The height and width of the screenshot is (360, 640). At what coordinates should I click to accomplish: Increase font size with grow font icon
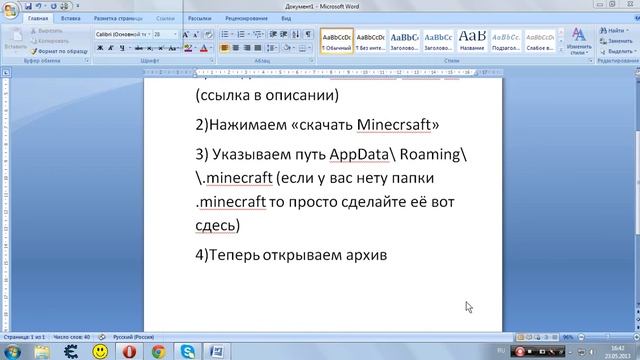[185, 35]
